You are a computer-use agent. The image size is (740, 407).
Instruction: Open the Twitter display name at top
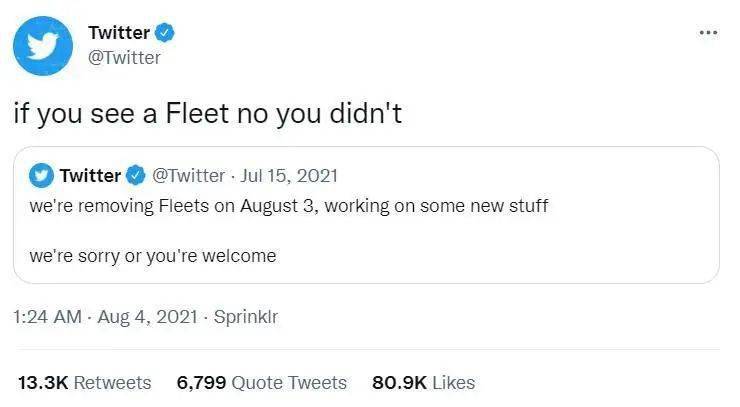tap(119, 33)
